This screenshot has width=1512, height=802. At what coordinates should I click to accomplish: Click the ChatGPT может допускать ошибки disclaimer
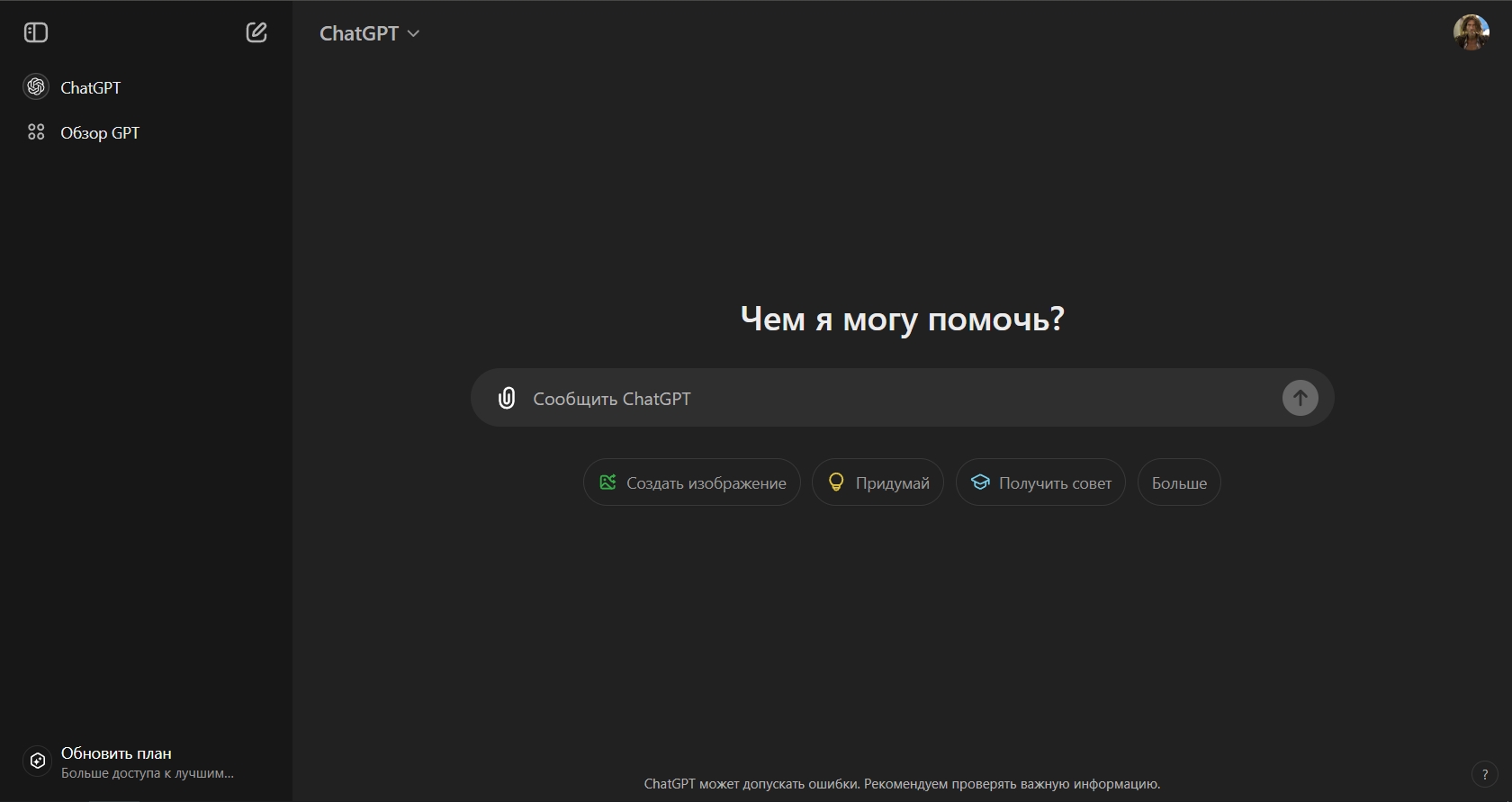902,784
